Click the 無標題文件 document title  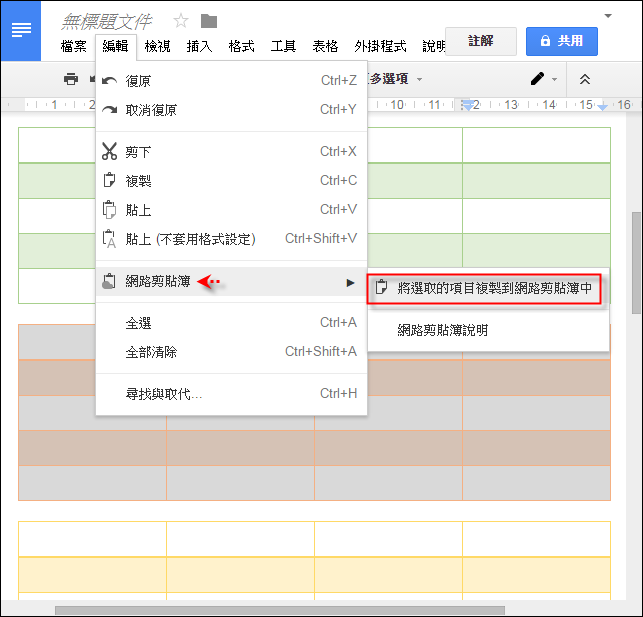point(107,22)
